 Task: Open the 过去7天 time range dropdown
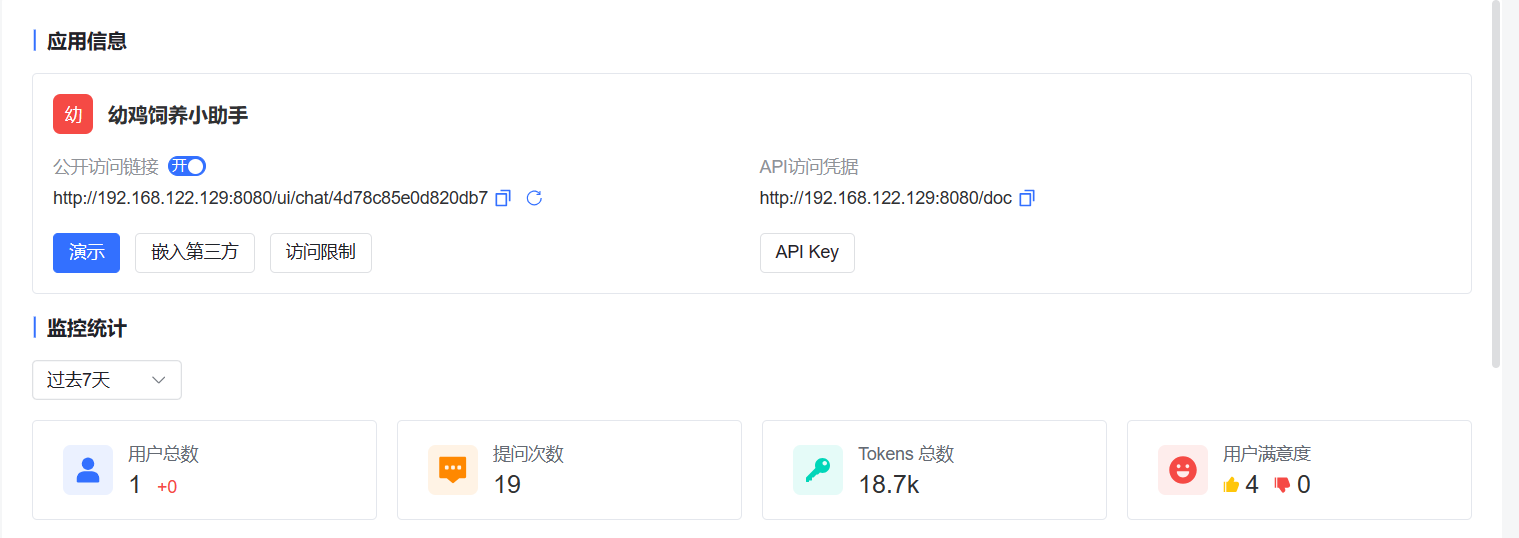(107, 380)
